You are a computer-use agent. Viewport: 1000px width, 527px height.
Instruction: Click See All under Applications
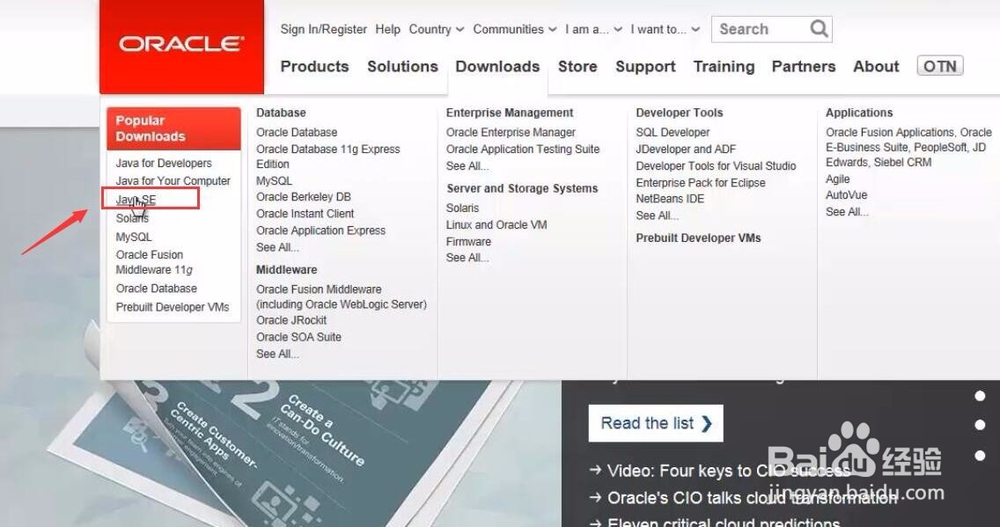[847, 212]
